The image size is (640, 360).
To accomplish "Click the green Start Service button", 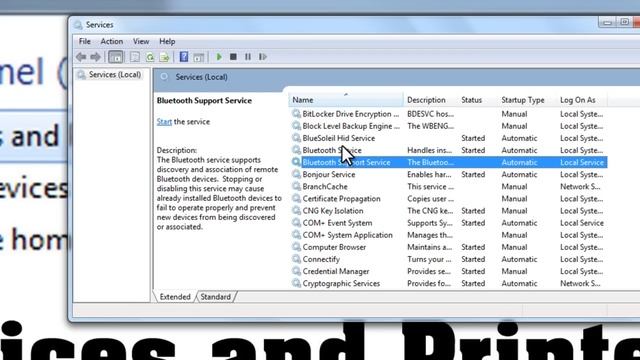I will [219, 57].
